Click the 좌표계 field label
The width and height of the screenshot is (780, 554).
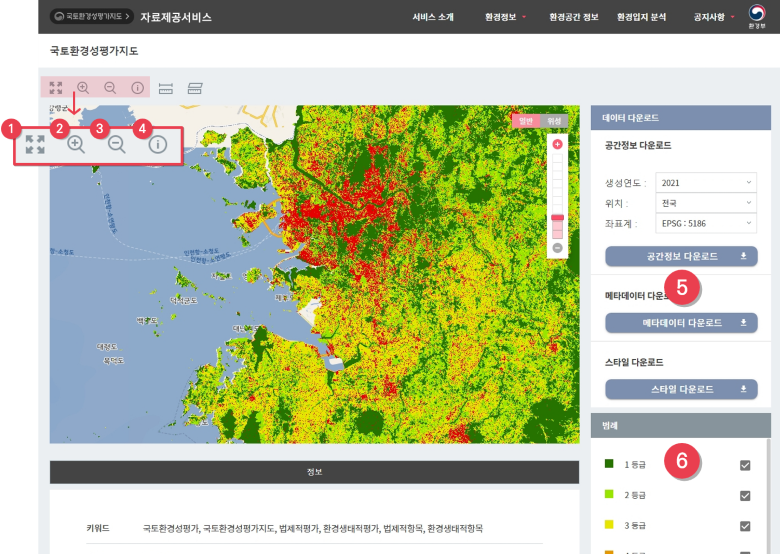pyautogui.click(x=621, y=224)
